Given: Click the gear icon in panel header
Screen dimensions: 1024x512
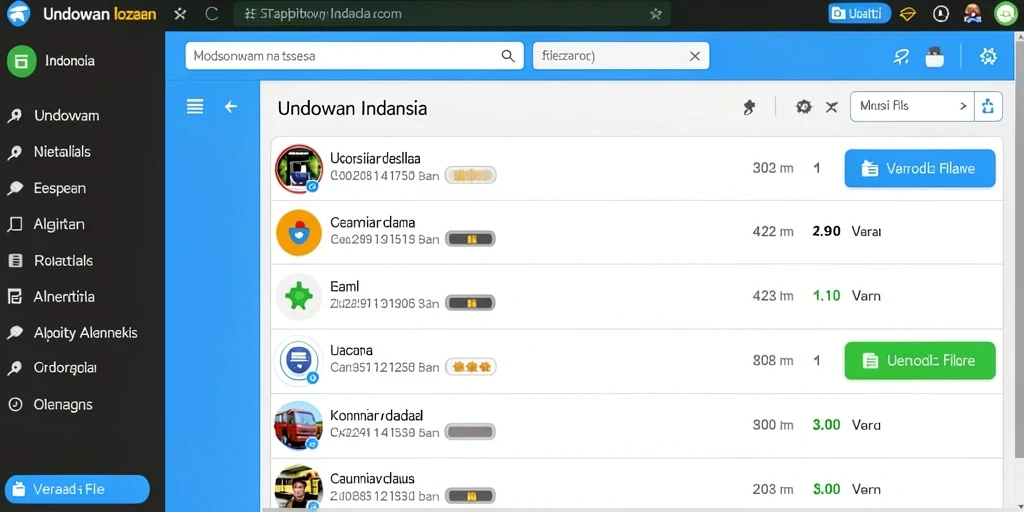Looking at the screenshot, I should pyautogui.click(x=803, y=107).
